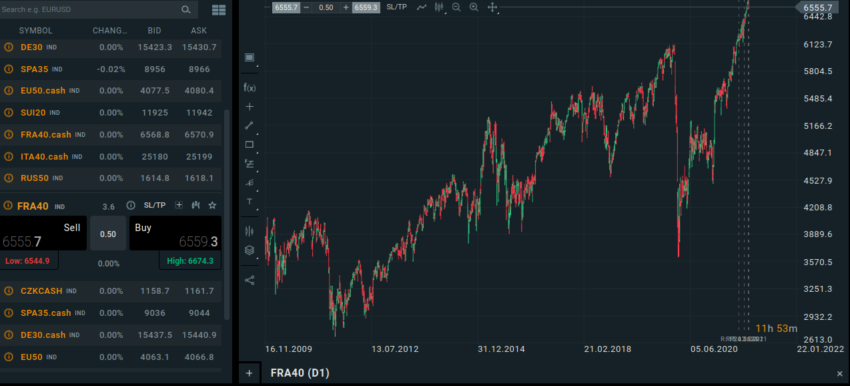Open FRA40 chart from the candlestick icon in panel

[196, 205]
